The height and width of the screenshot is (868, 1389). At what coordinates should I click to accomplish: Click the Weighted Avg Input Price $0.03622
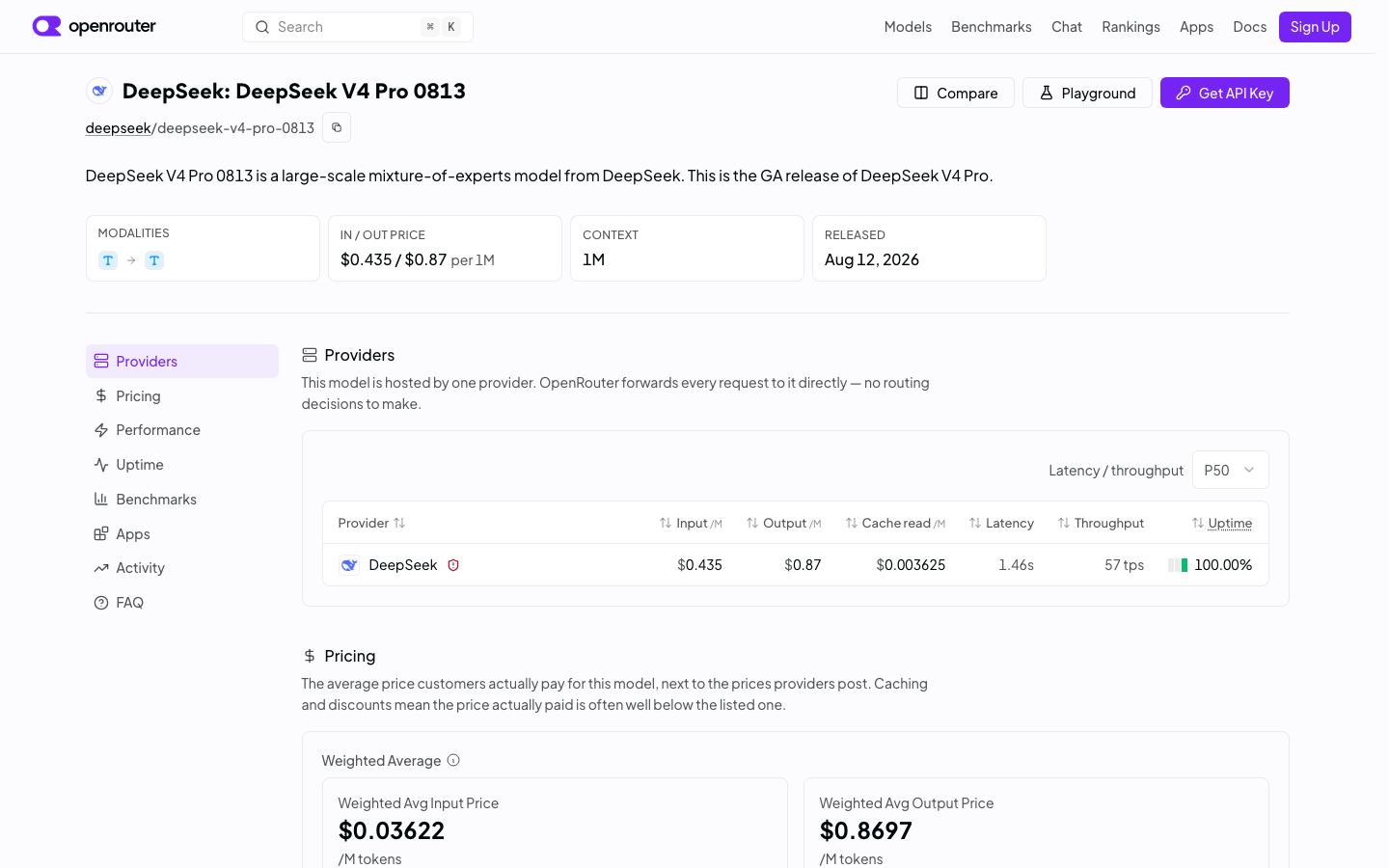pos(392,830)
